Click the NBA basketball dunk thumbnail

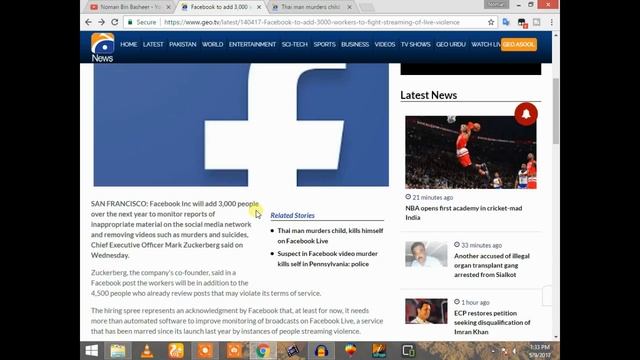click(x=471, y=152)
